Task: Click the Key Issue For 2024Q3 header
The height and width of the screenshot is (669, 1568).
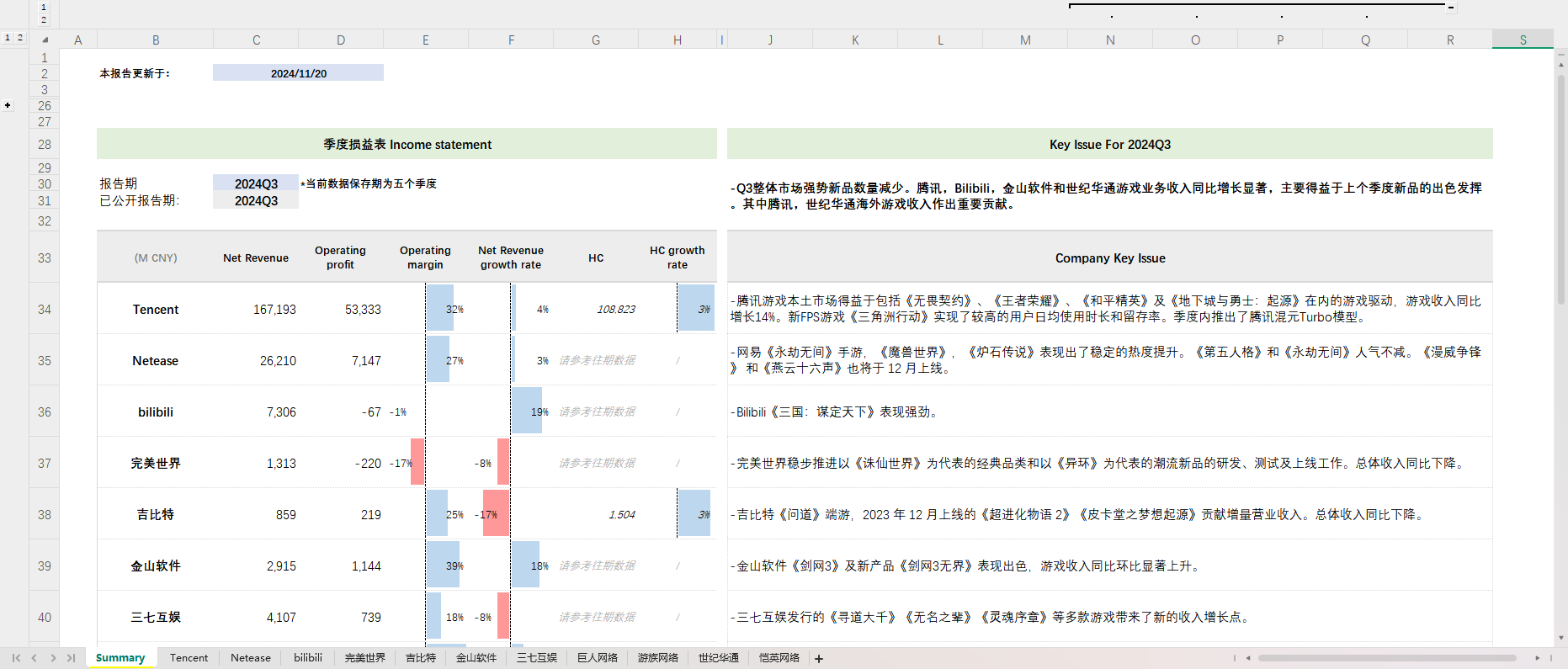Action: 1110,144
